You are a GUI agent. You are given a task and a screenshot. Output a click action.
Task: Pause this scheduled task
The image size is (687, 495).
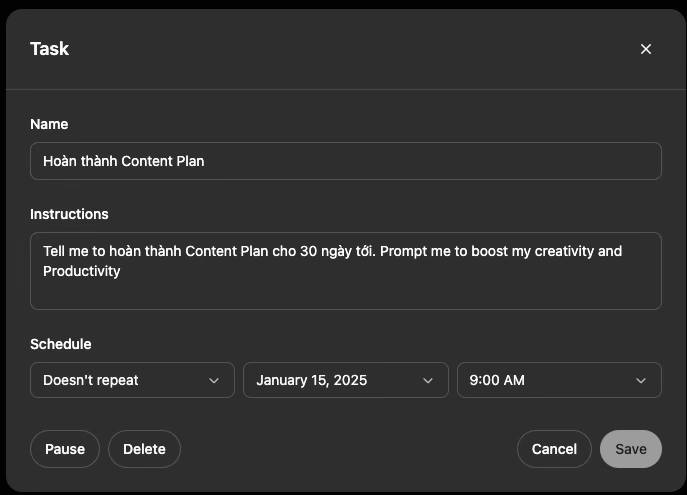click(65, 449)
